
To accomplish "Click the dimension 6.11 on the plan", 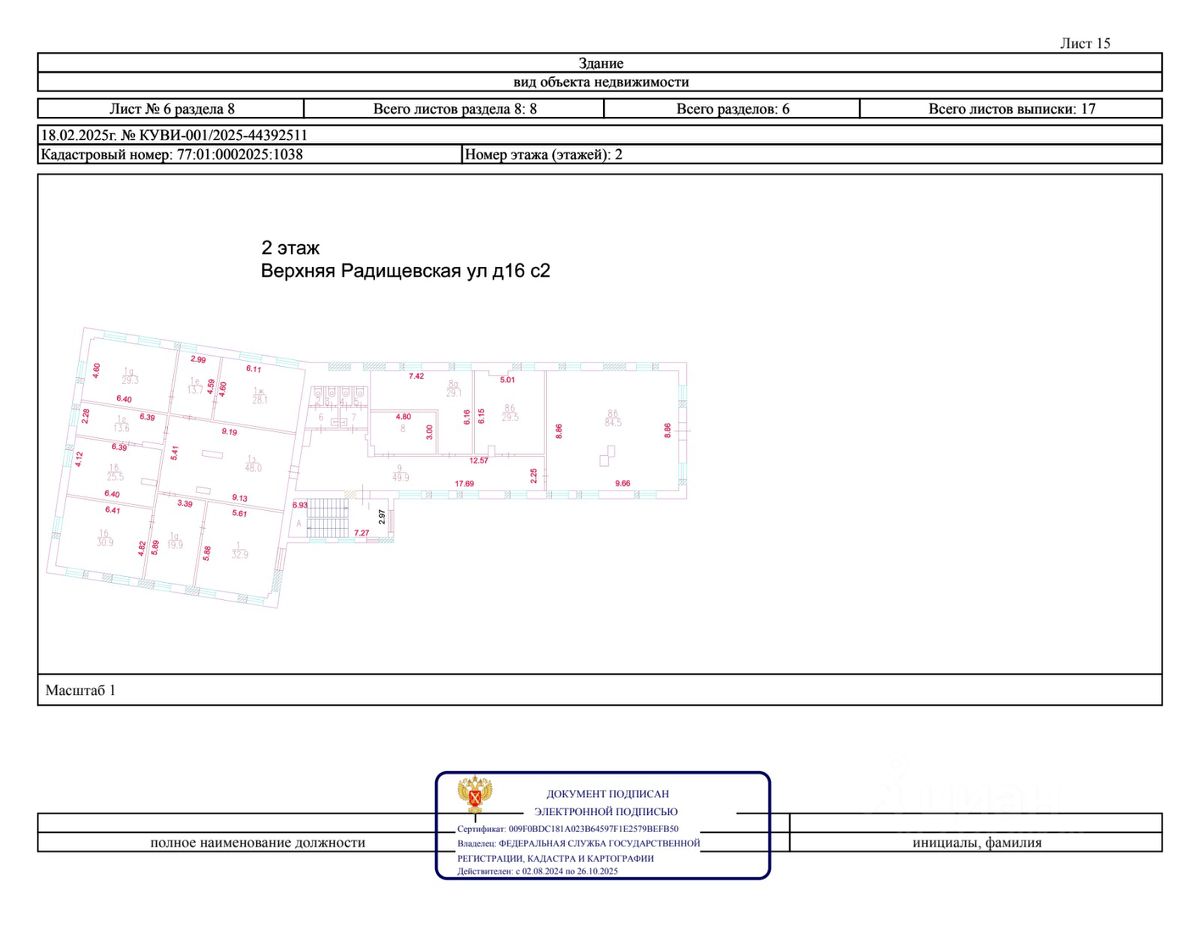I will 254,369.
